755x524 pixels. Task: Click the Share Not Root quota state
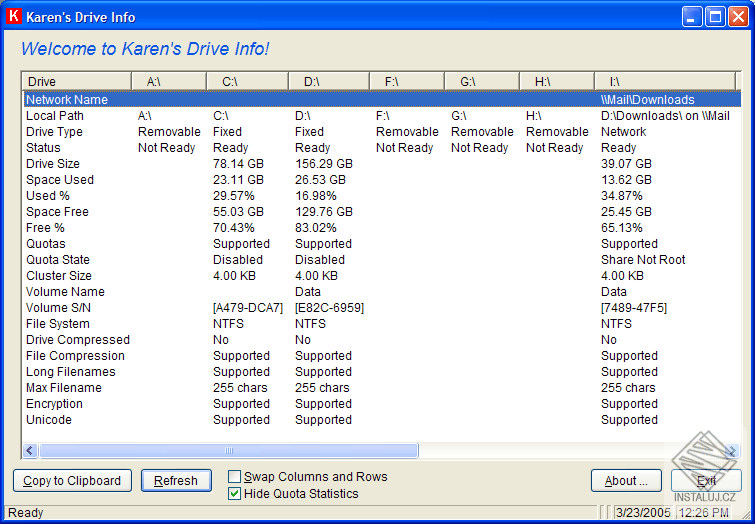tap(643, 260)
